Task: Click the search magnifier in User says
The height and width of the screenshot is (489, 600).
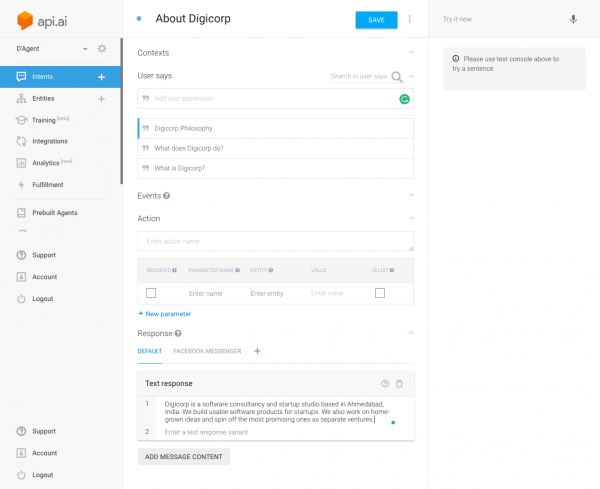Action: tap(397, 77)
